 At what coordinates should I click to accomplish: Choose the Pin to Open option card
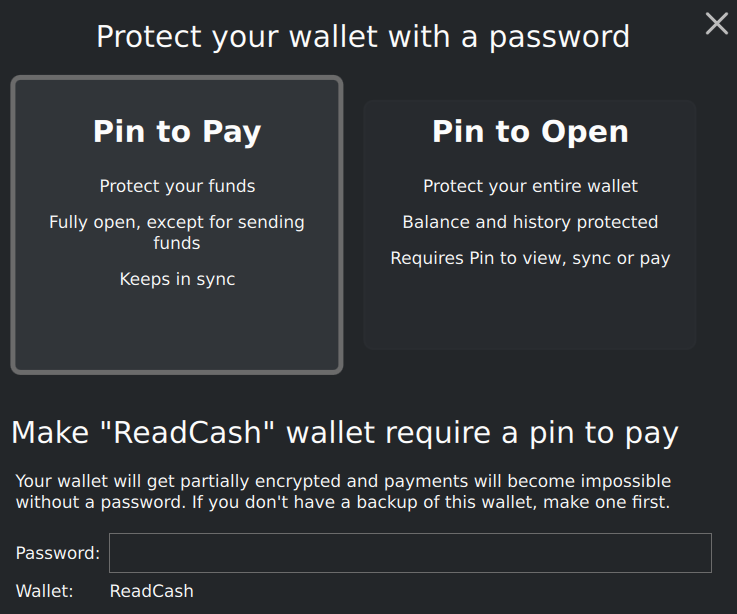(530, 225)
